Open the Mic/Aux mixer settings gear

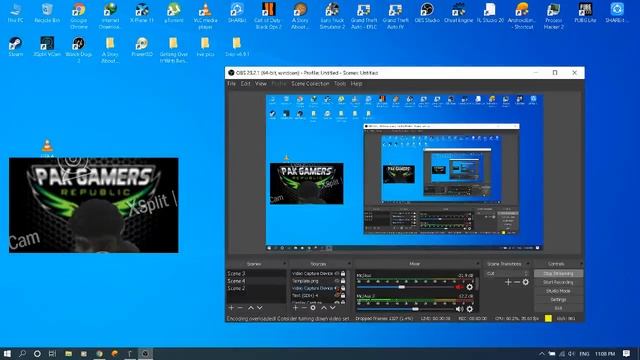click(x=469, y=287)
